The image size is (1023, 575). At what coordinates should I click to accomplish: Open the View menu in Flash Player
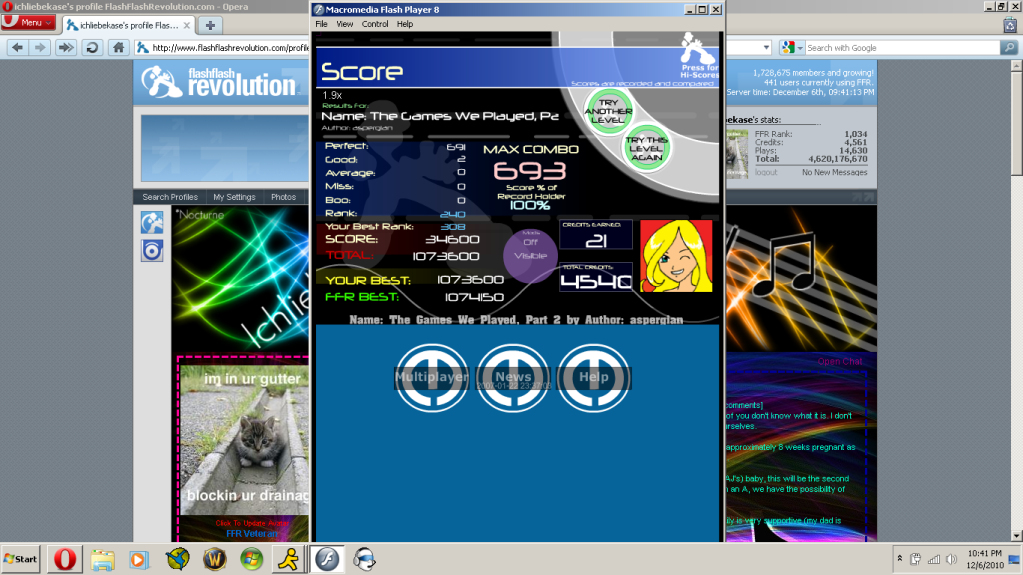[x=345, y=24]
